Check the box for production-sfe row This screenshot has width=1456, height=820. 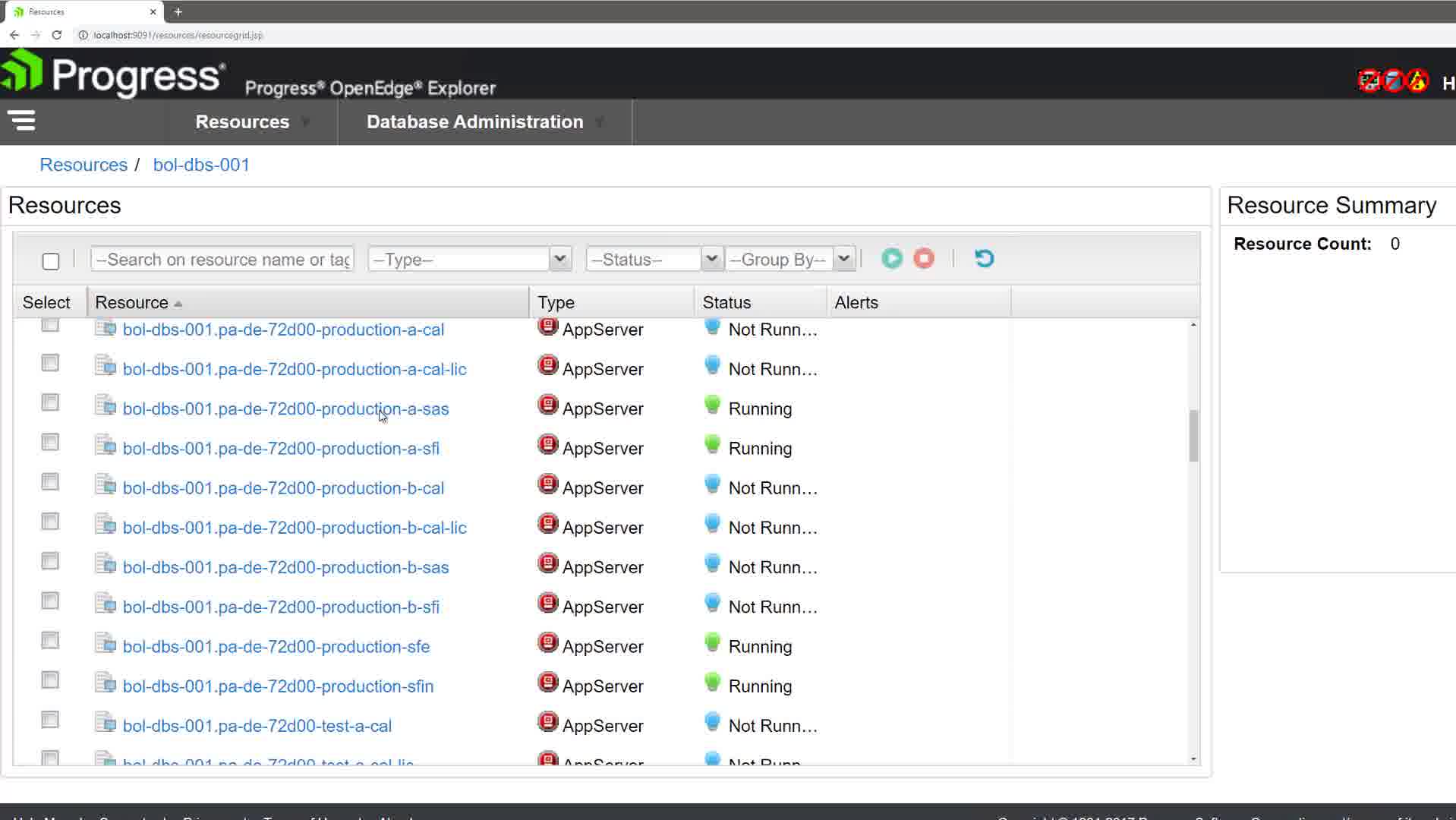(x=50, y=640)
